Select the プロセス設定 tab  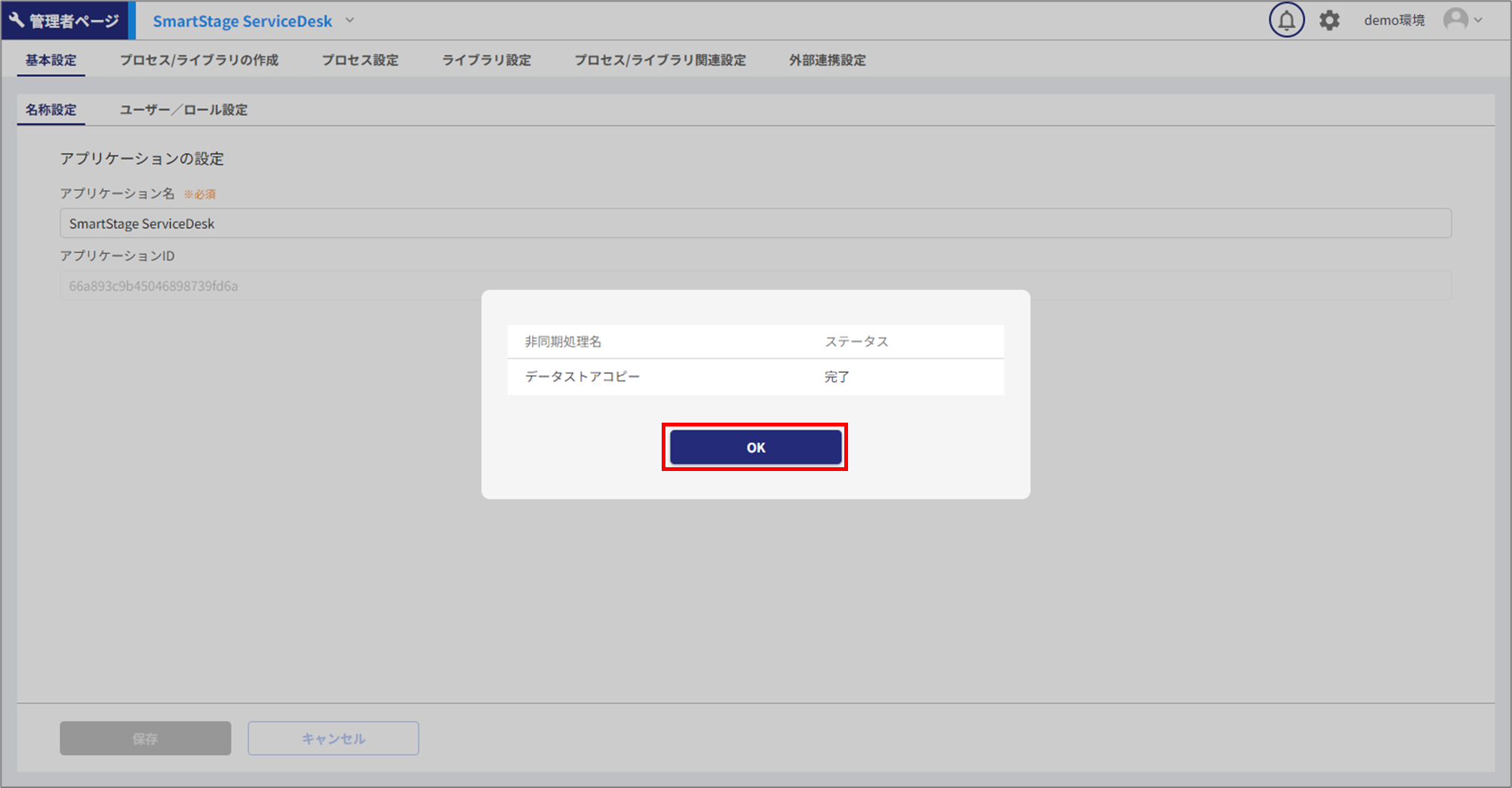click(x=360, y=60)
